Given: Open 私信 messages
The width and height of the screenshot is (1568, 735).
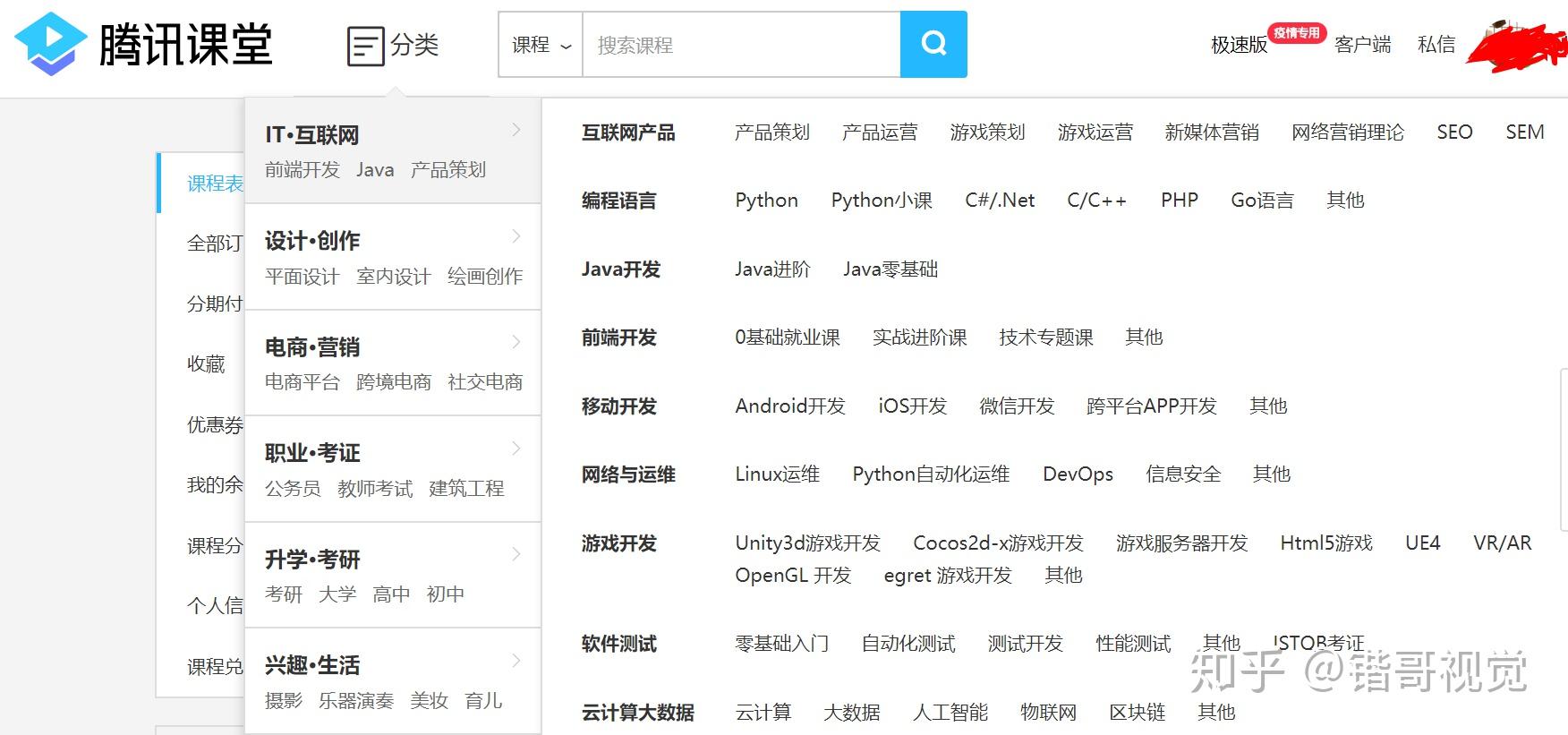Looking at the screenshot, I should coord(1436,45).
